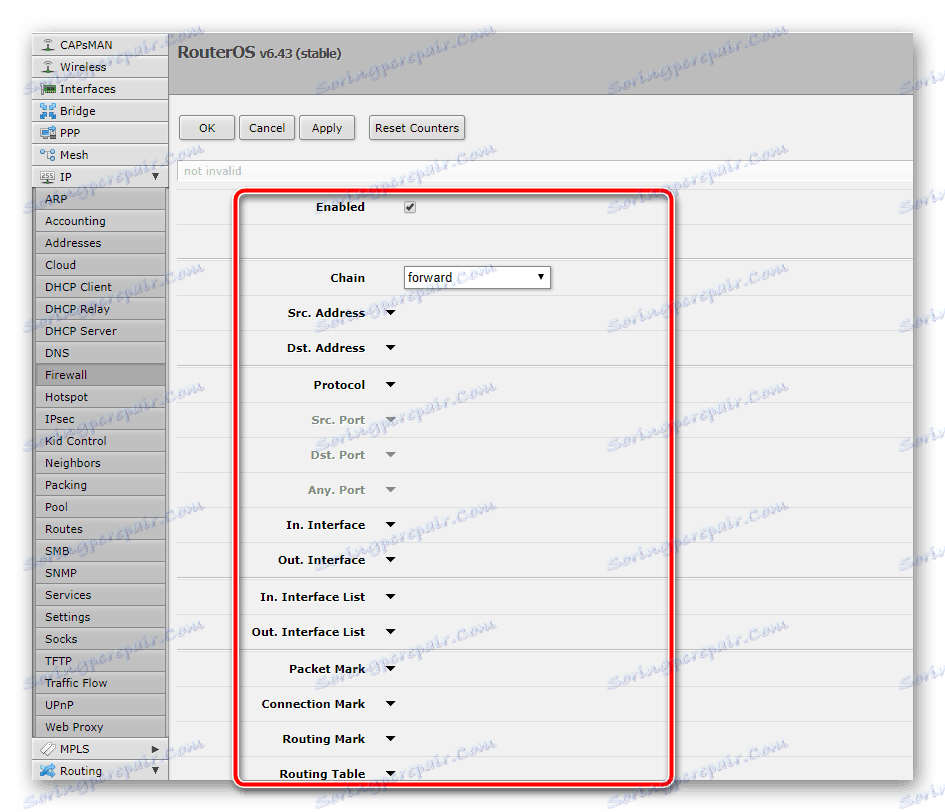Click the CAPsMAN antenna icon
The image size is (945, 812).
pos(48,45)
